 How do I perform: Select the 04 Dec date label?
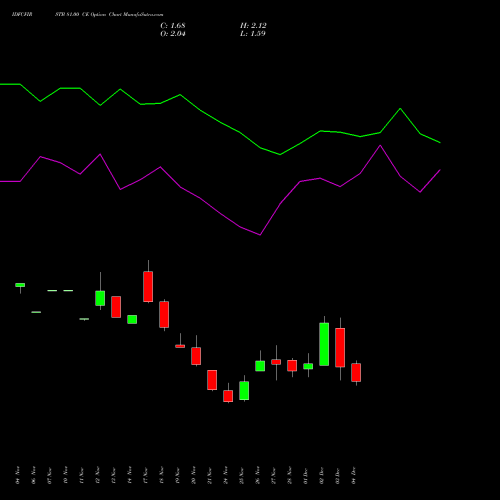point(354,475)
